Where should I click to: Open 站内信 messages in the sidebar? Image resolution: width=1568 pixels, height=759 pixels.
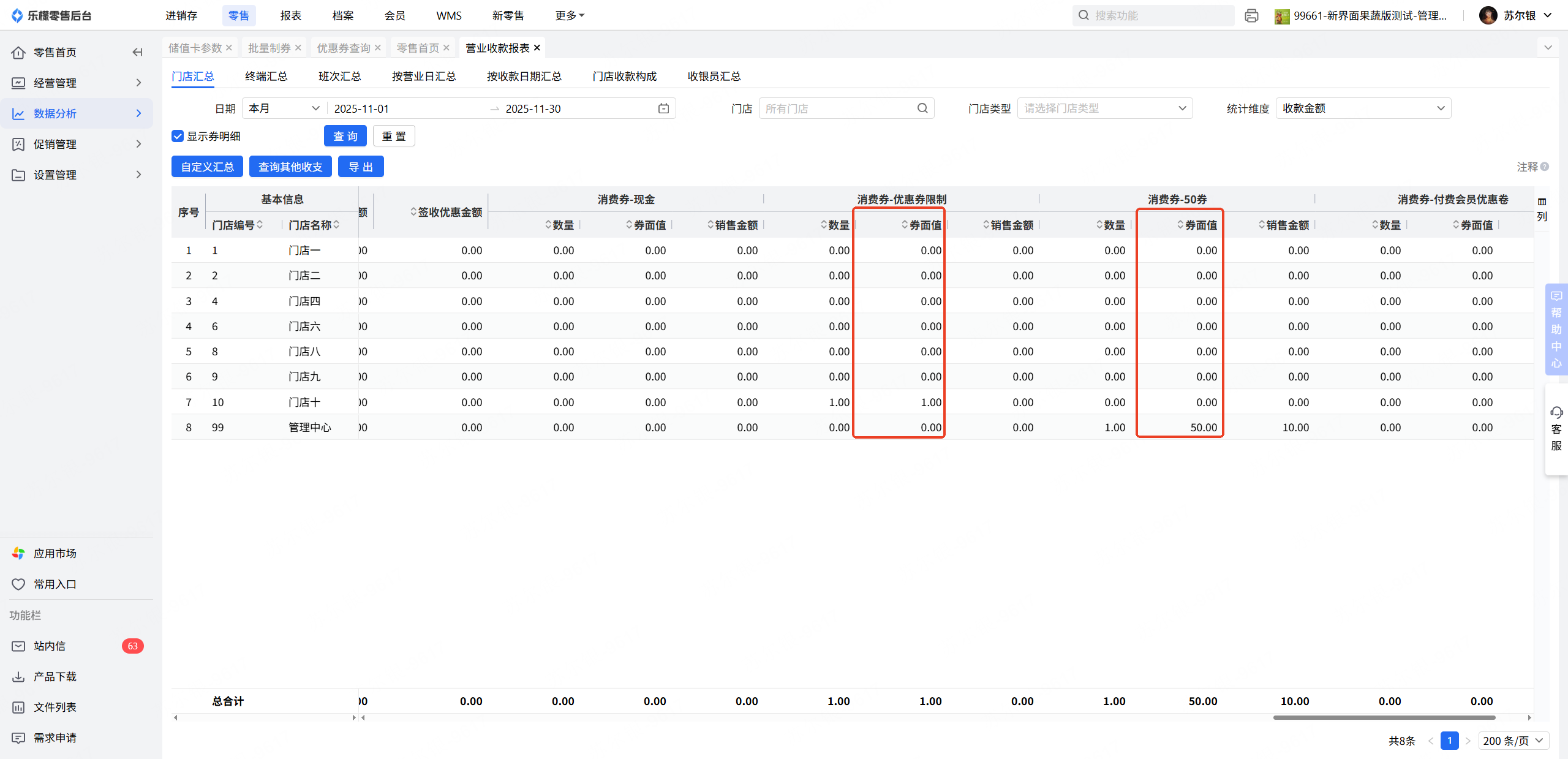(x=49, y=646)
